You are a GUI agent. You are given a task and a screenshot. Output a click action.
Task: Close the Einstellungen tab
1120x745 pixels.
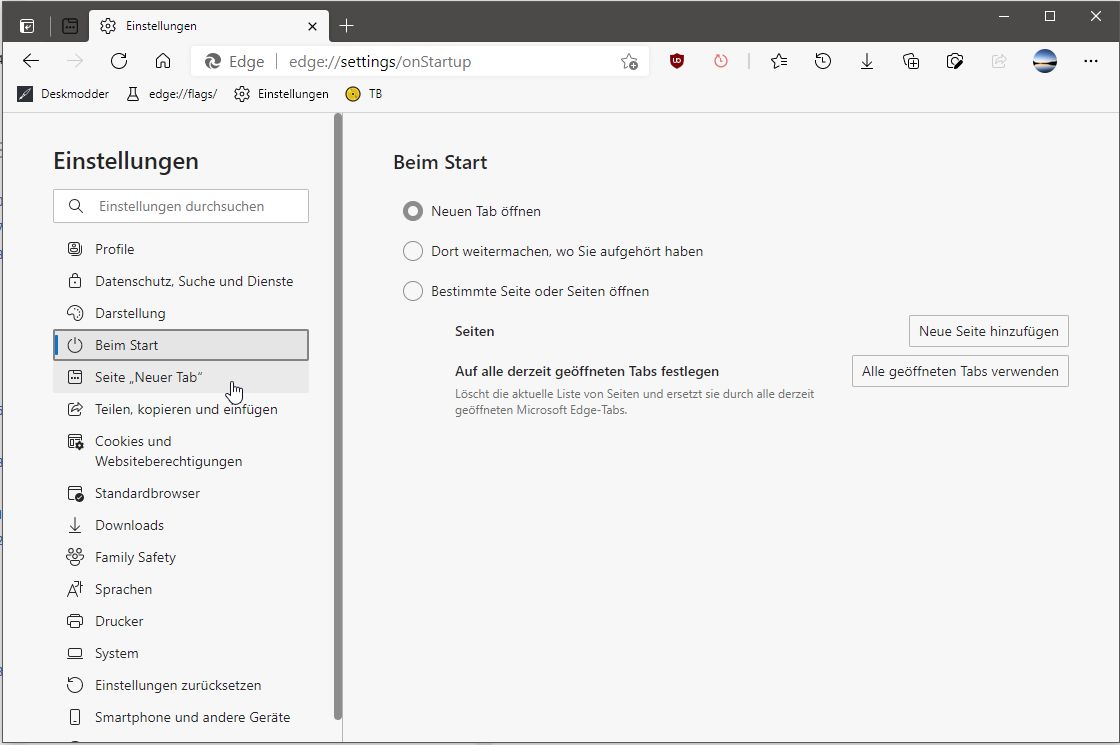point(312,26)
